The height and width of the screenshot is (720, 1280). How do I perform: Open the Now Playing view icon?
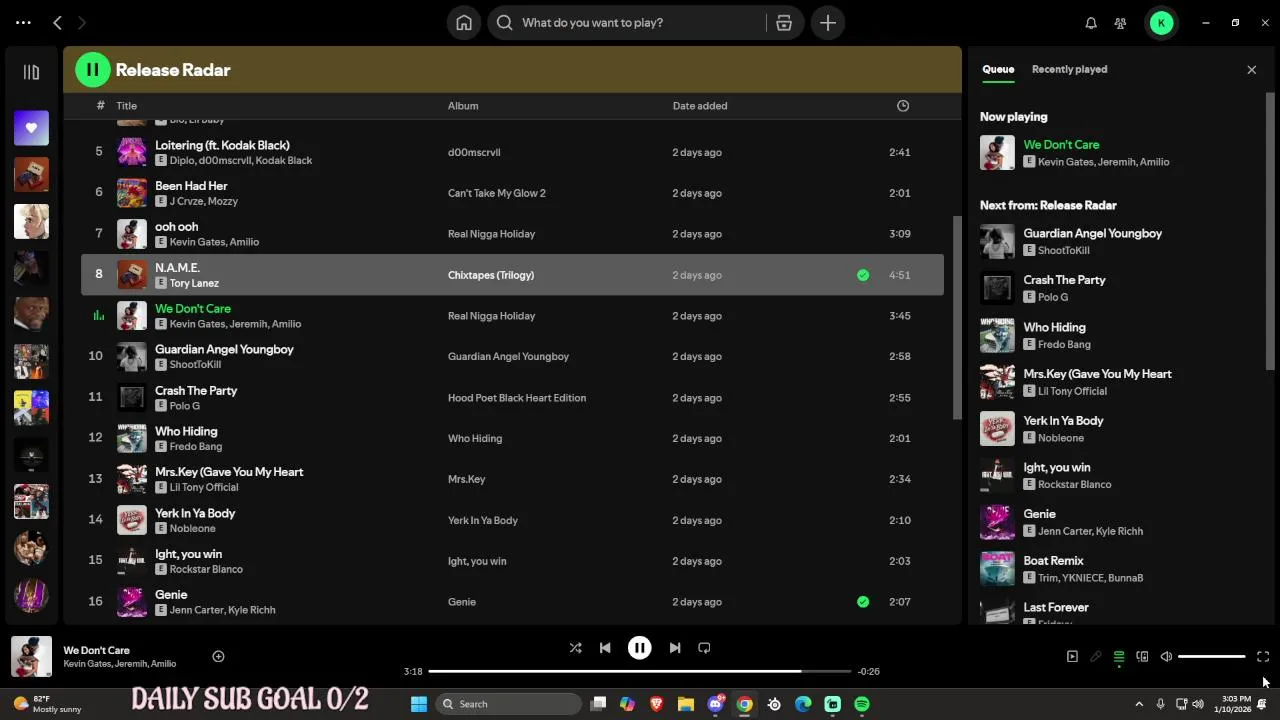click(x=1072, y=657)
